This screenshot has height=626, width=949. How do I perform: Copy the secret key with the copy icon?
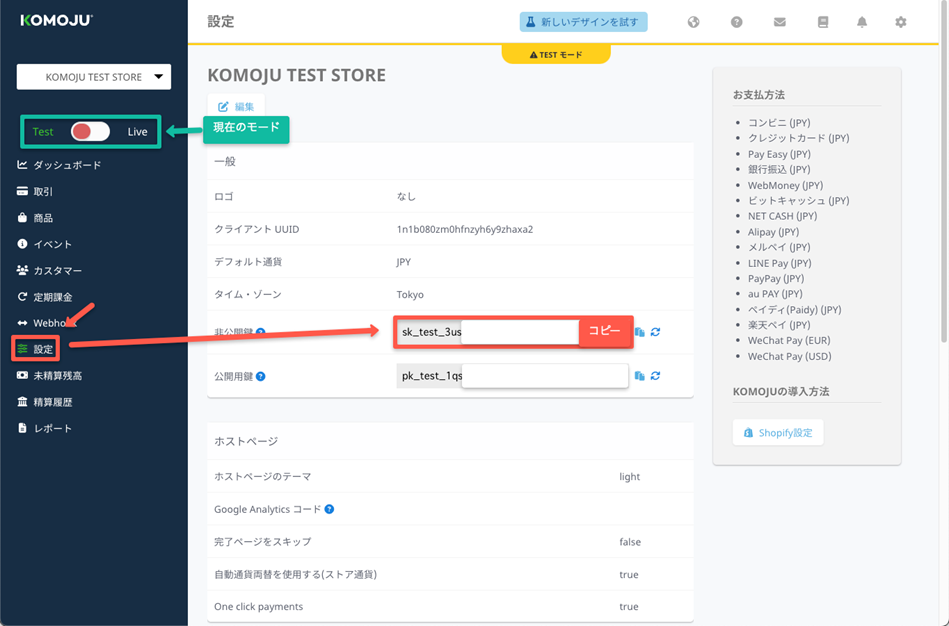[x=640, y=332]
